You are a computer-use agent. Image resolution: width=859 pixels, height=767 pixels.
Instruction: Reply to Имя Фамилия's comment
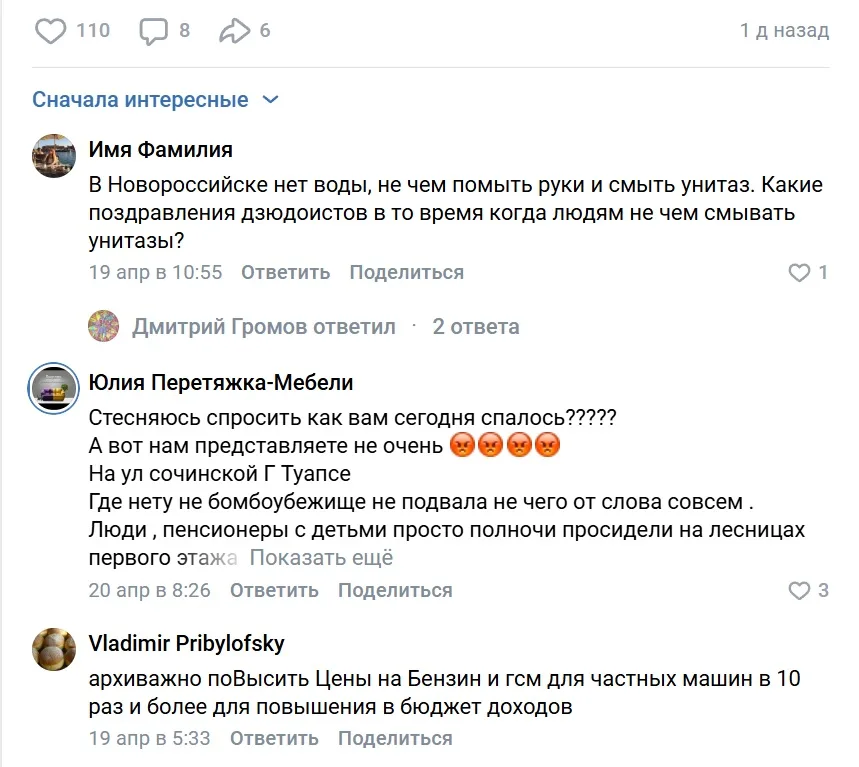(x=285, y=272)
